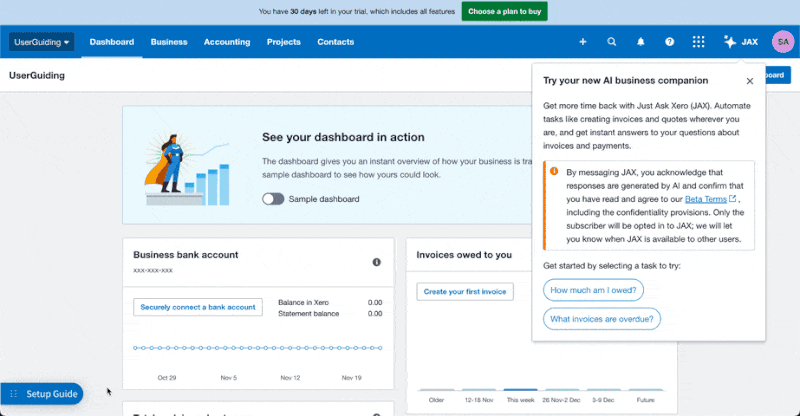Viewport: 800px width, 416px height.
Task: Click the plus quick-add icon
Action: [583, 42]
